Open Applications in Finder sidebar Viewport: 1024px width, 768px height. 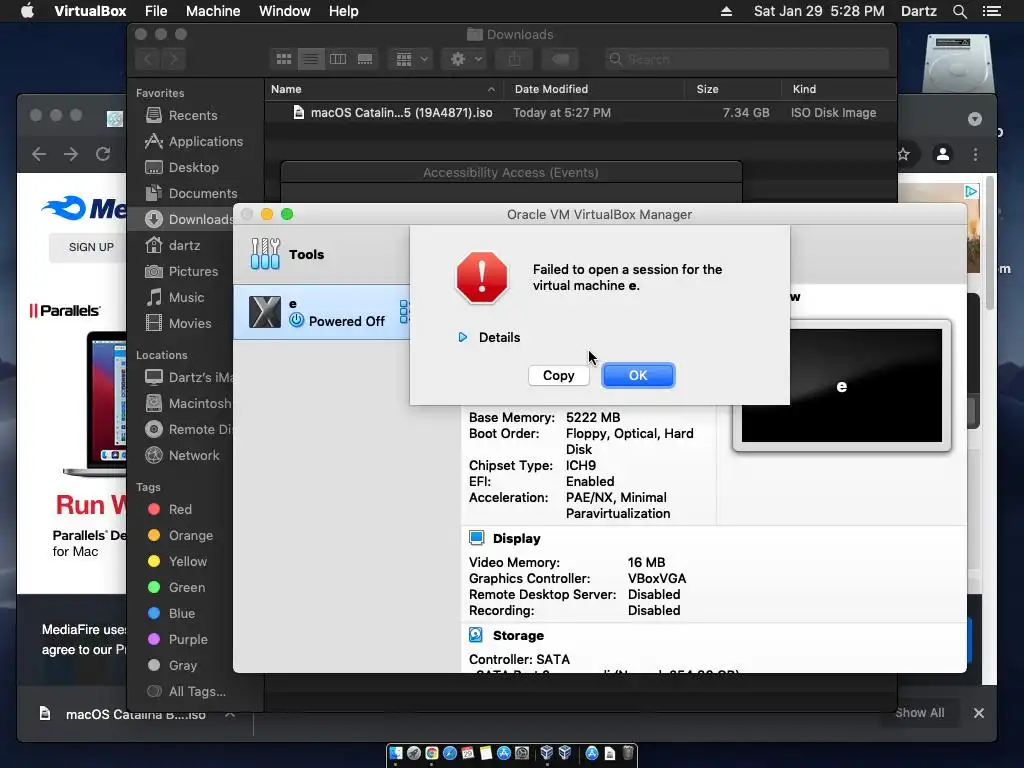click(194, 141)
